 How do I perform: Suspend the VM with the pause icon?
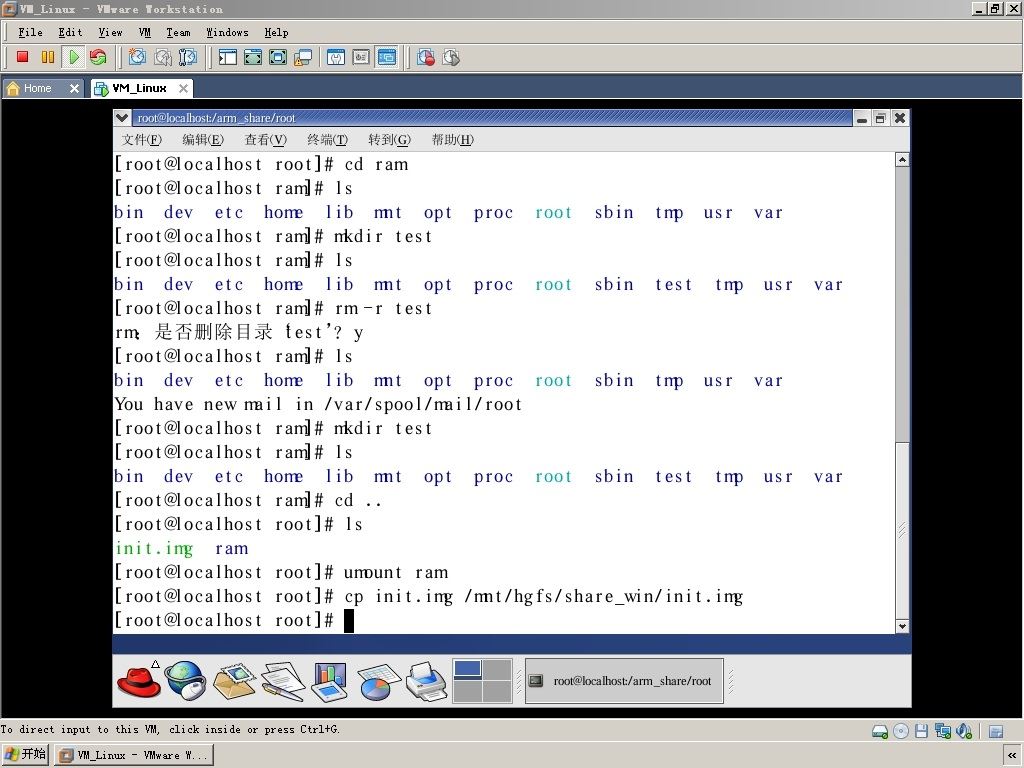[x=48, y=57]
